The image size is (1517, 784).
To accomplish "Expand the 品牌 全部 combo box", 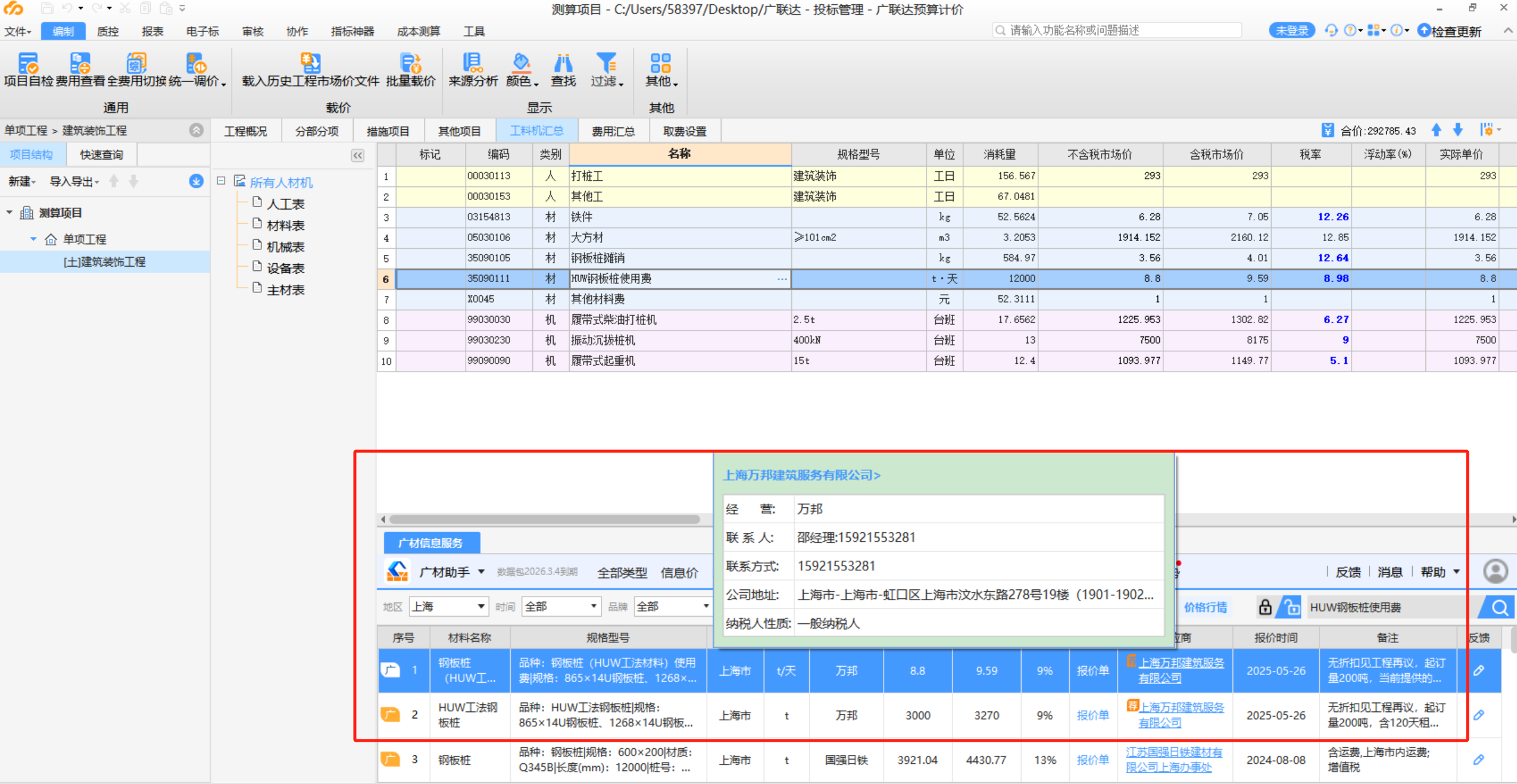I will coord(706,607).
